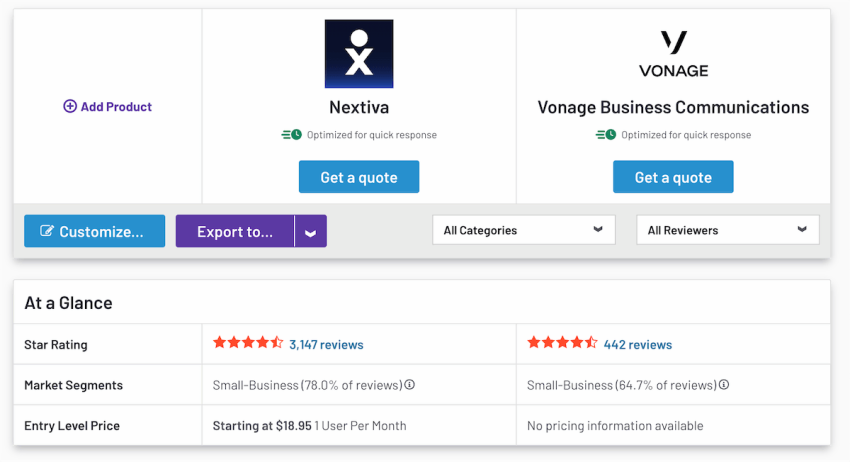This screenshot has width=850, height=462.
Task: Click the Export to button
Action: 235,231
